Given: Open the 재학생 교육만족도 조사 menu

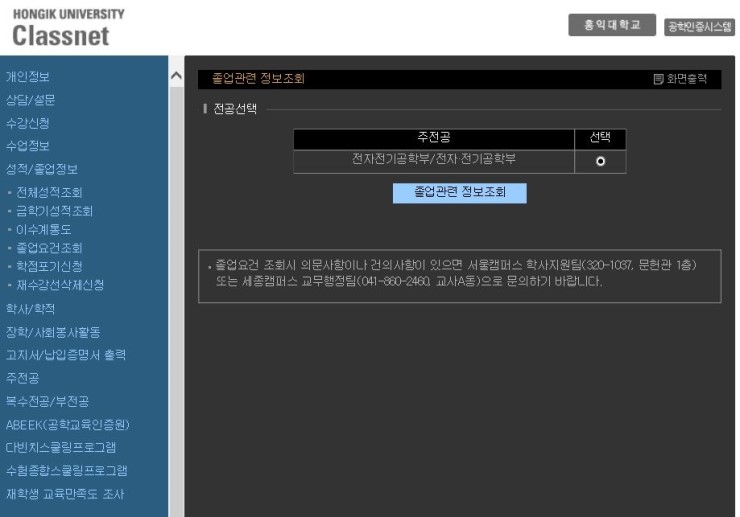Looking at the screenshot, I should (x=65, y=494).
